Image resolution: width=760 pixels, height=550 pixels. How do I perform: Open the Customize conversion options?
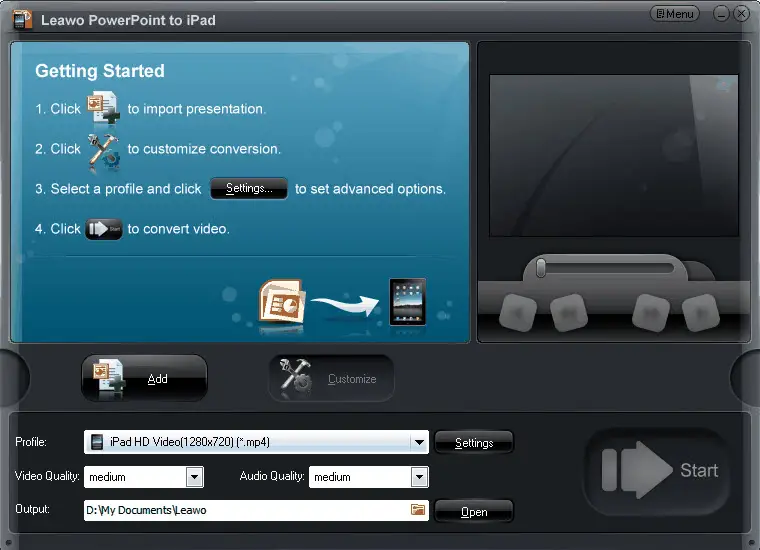[x=332, y=378]
